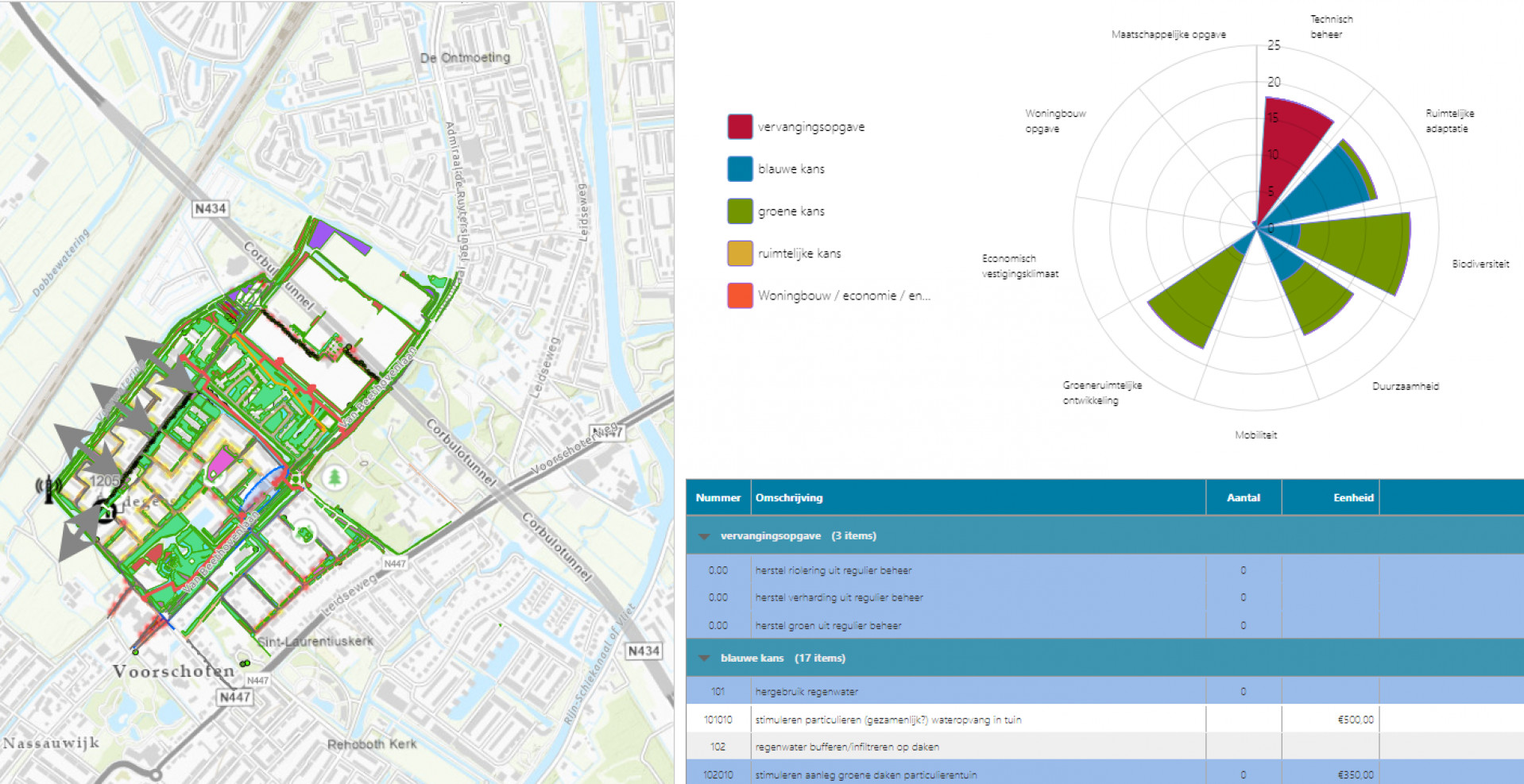
Task: Click the blue arc line on the map
Action: pos(261,488)
